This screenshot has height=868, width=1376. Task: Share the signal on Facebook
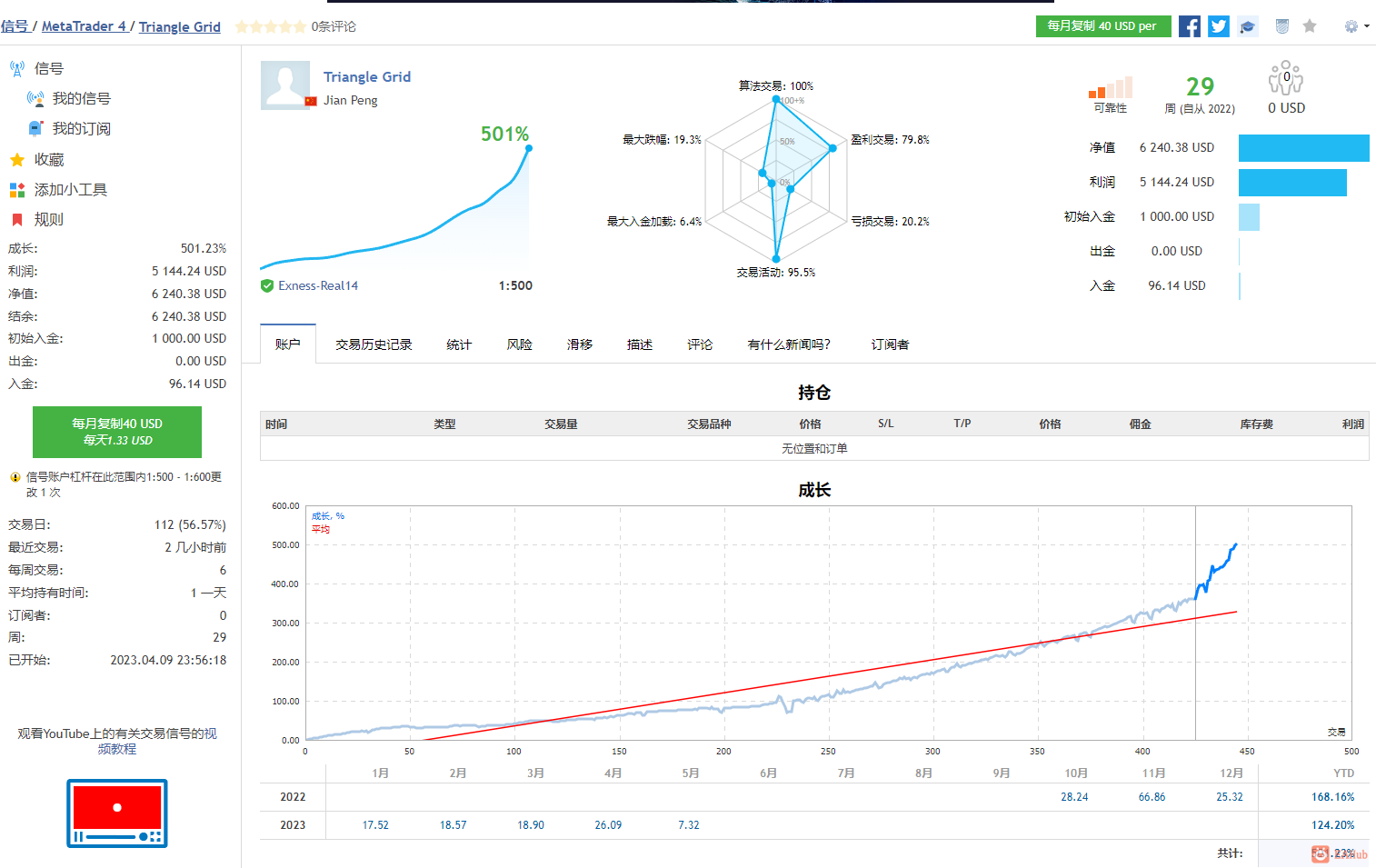(x=1189, y=26)
